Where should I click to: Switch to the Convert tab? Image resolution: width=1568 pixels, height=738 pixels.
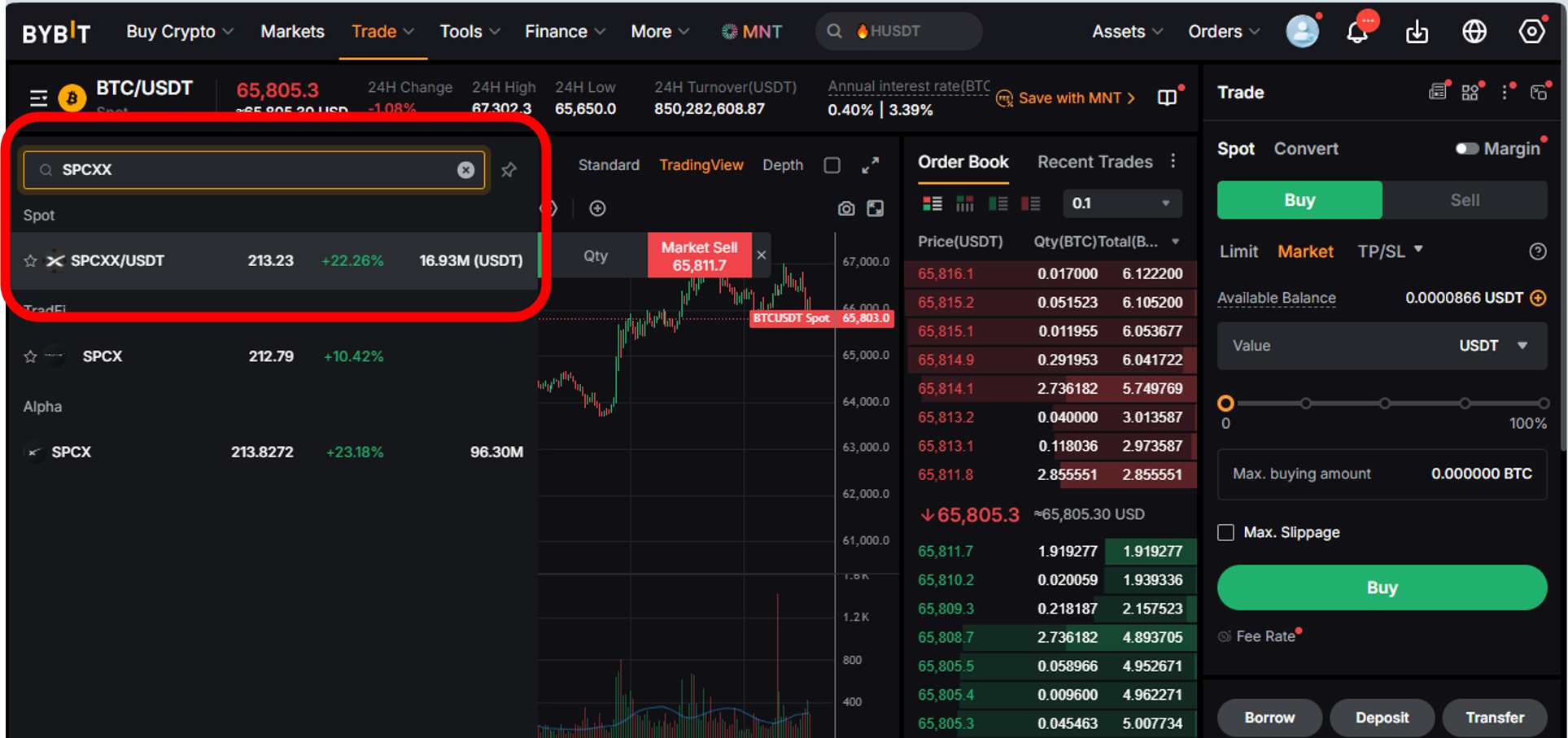click(x=1306, y=149)
